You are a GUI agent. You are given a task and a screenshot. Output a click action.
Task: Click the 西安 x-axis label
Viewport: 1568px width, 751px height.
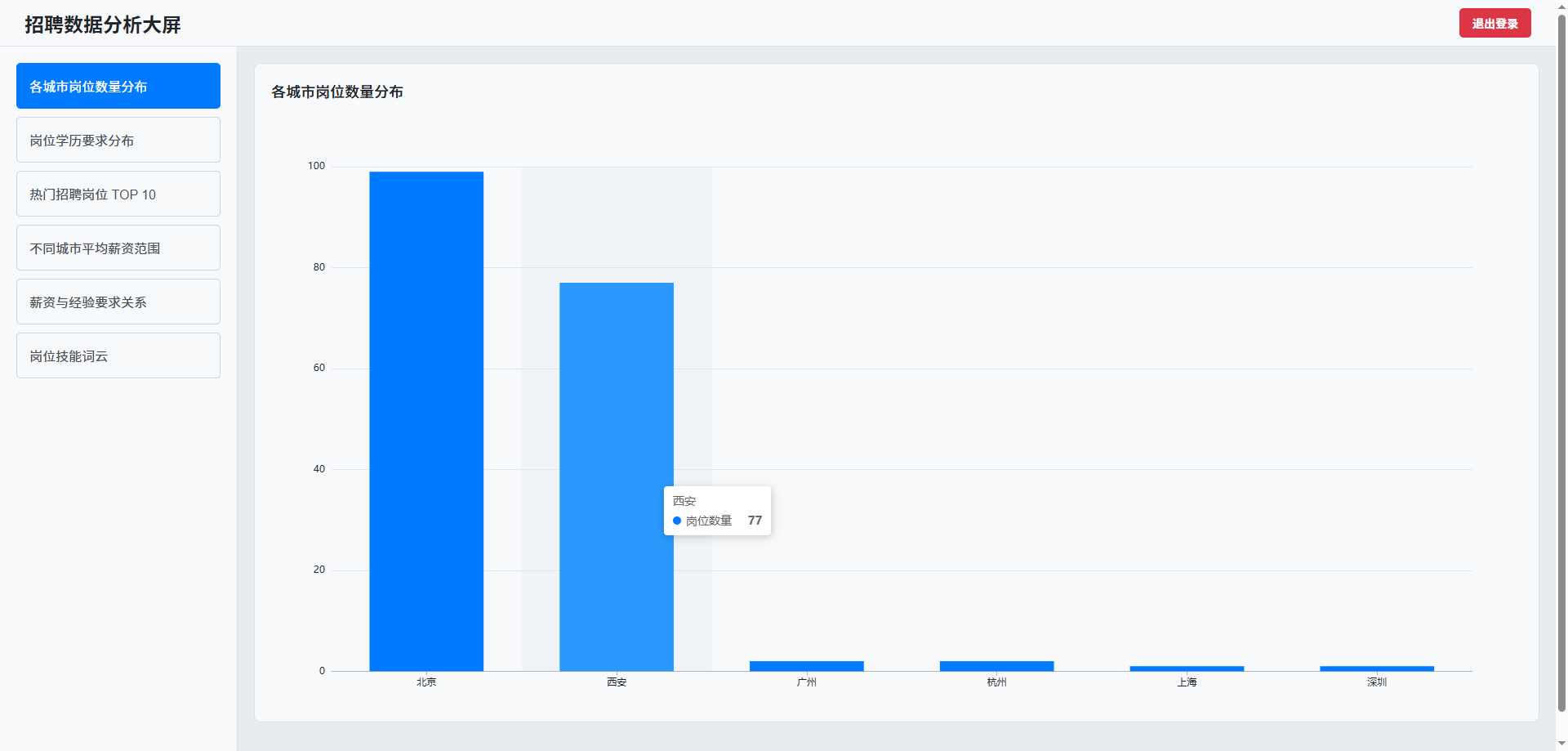(x=617, y=682)
